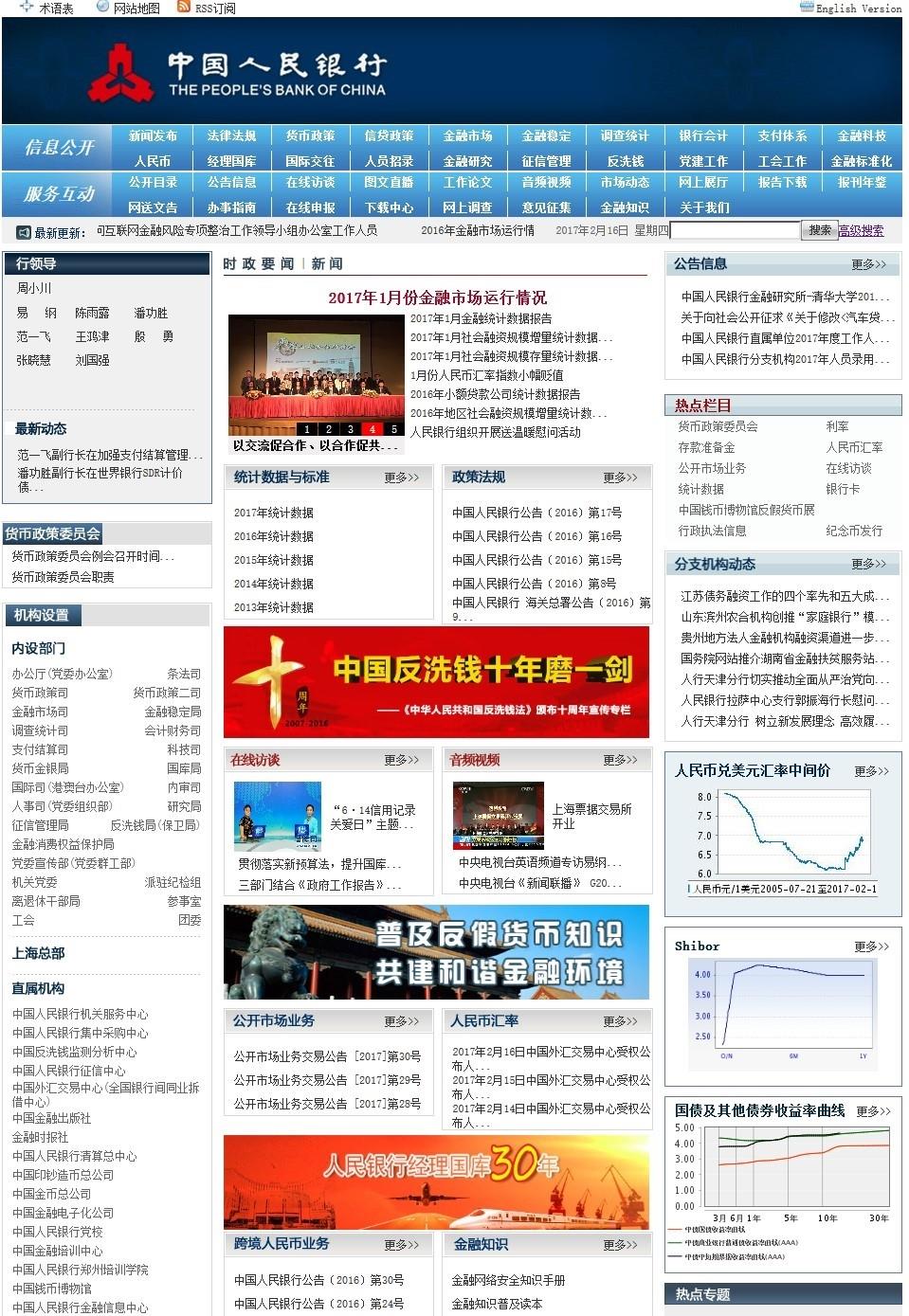Open the 高级搜索 advanced search link
This screenshot has height=1316, width=909.
click(861, 230)
